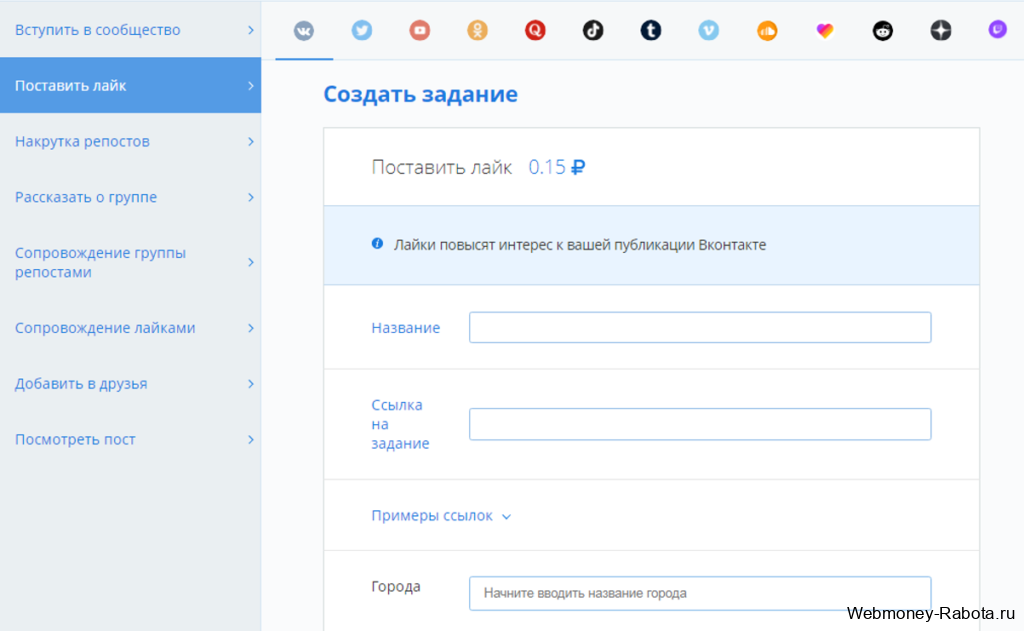Choose the Likee heart icon
The height and width of the screenshot is (631, 1024).
(825, 30)
